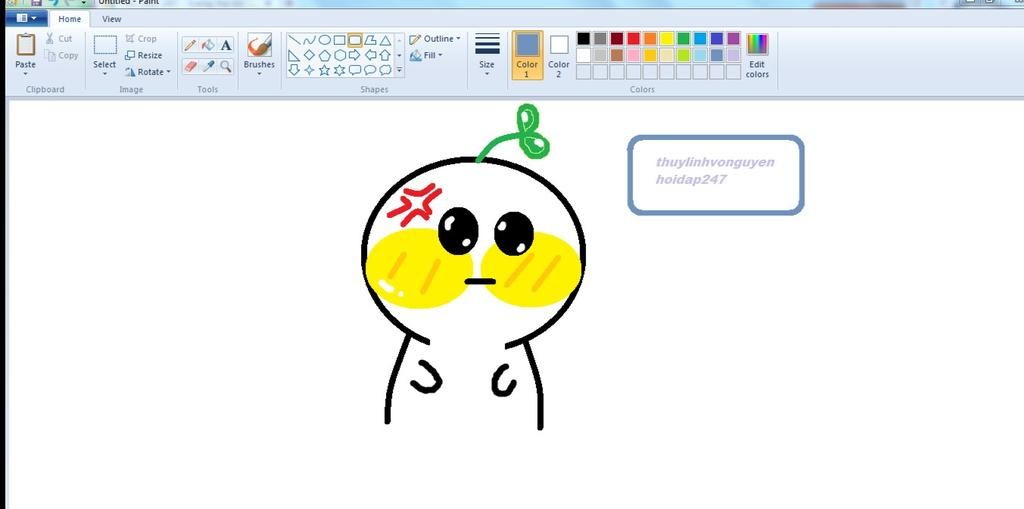Choose the Curve shape
1024x509 pixels.
tap(310, 41)
